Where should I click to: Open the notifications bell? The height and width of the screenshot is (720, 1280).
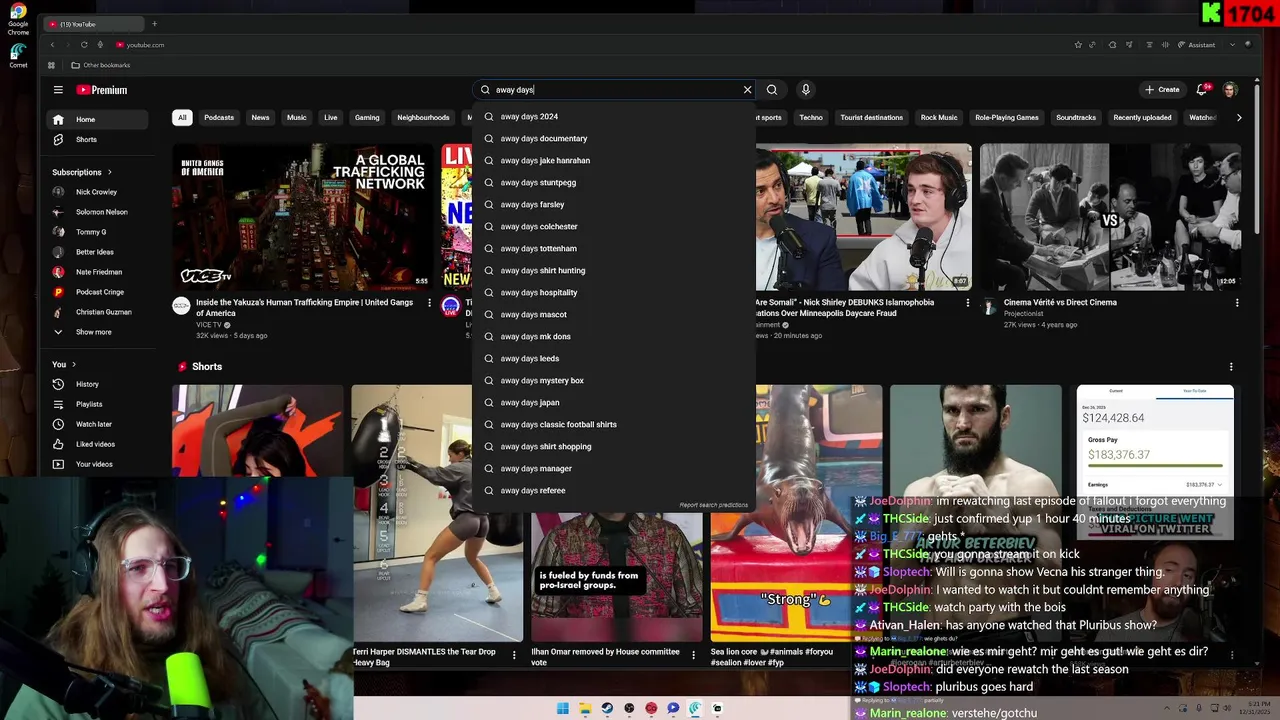pos(1202,90)
